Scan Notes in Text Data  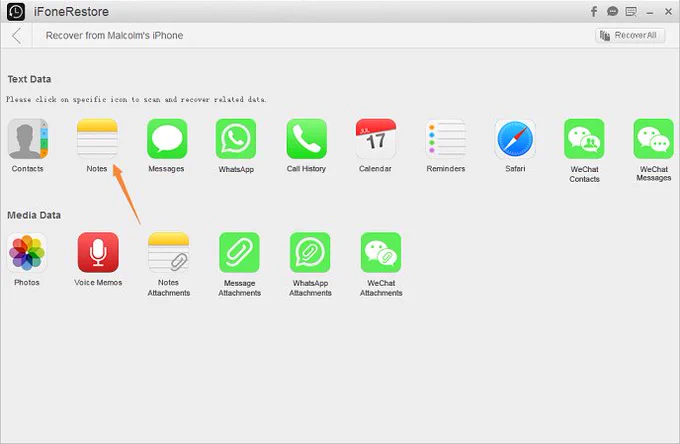pos(97,139)
